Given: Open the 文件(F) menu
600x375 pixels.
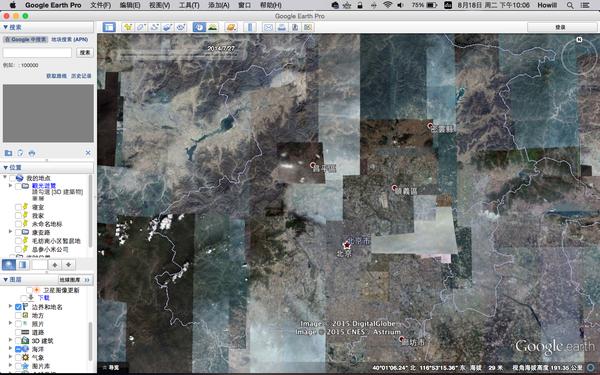Looking at the screenshot, I should click(x=101, y=5).
